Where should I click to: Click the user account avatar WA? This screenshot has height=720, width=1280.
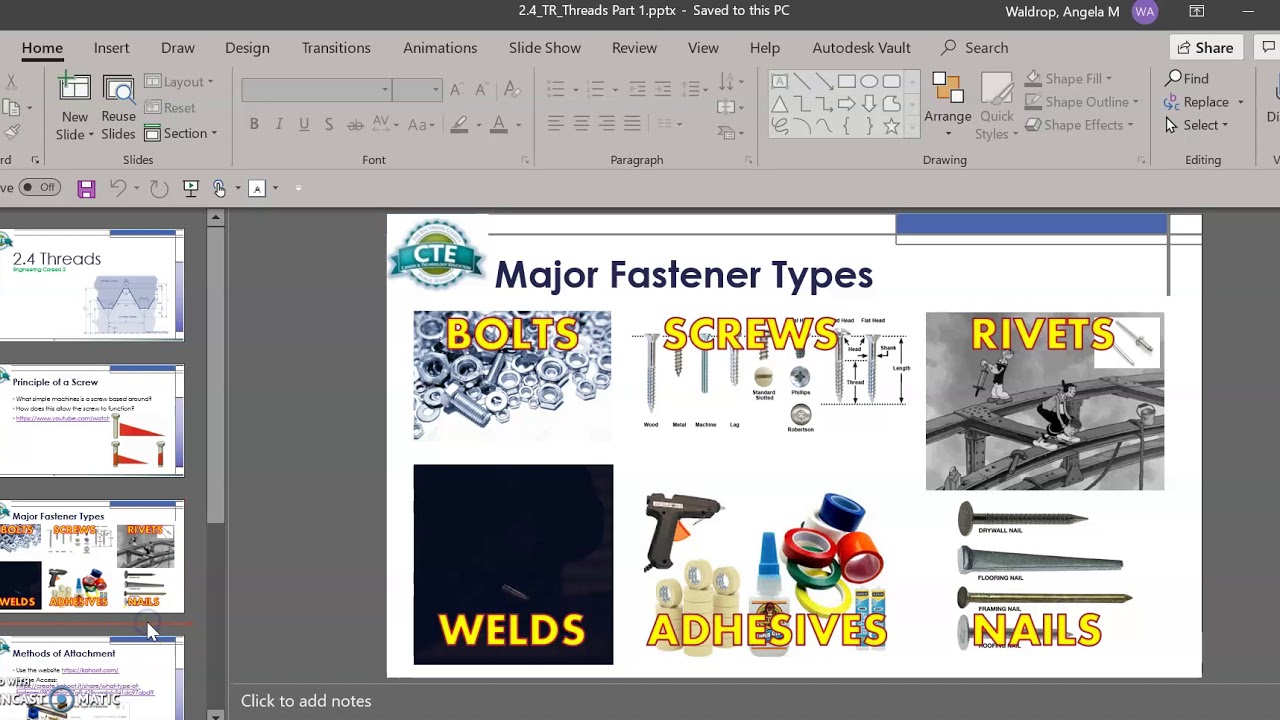[x=1145, y=12]
